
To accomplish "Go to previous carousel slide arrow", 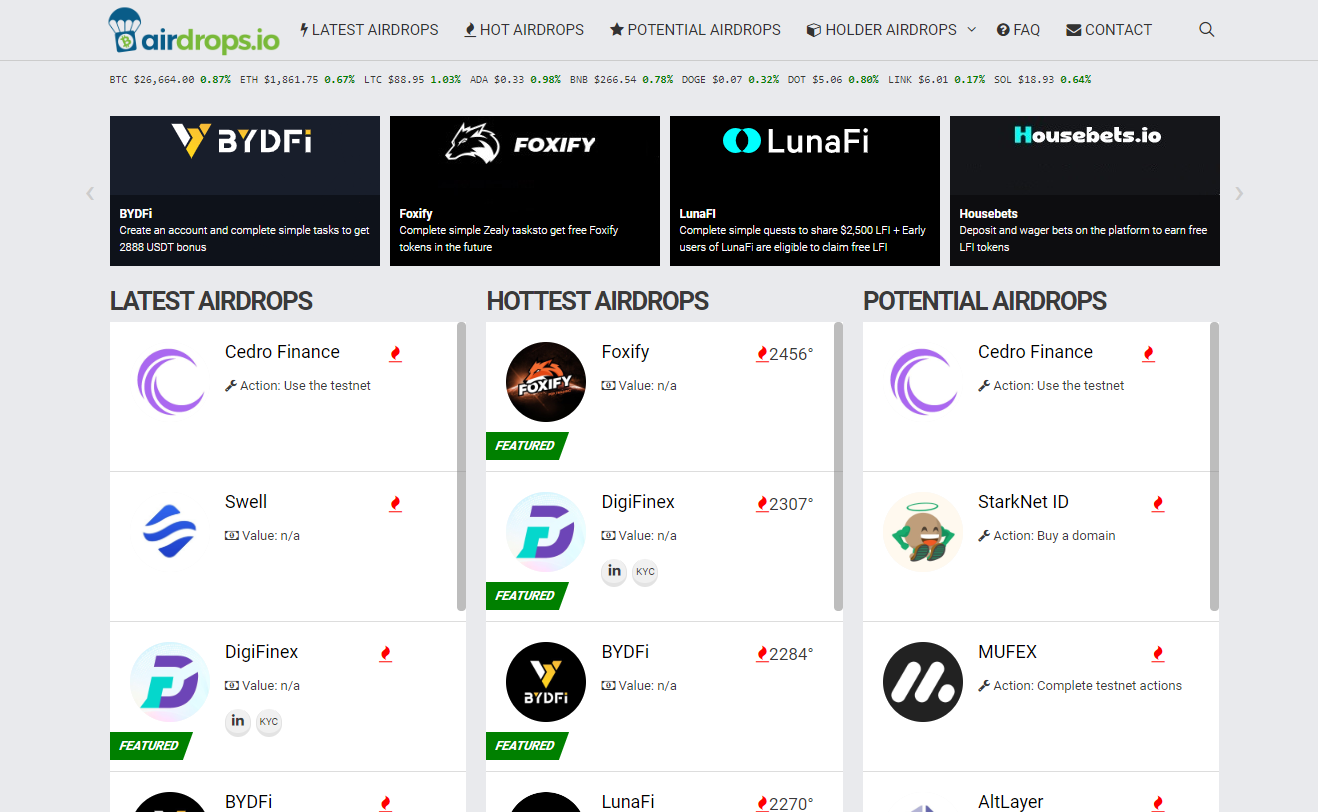I will pyautogui.click(x=90, y=193).
